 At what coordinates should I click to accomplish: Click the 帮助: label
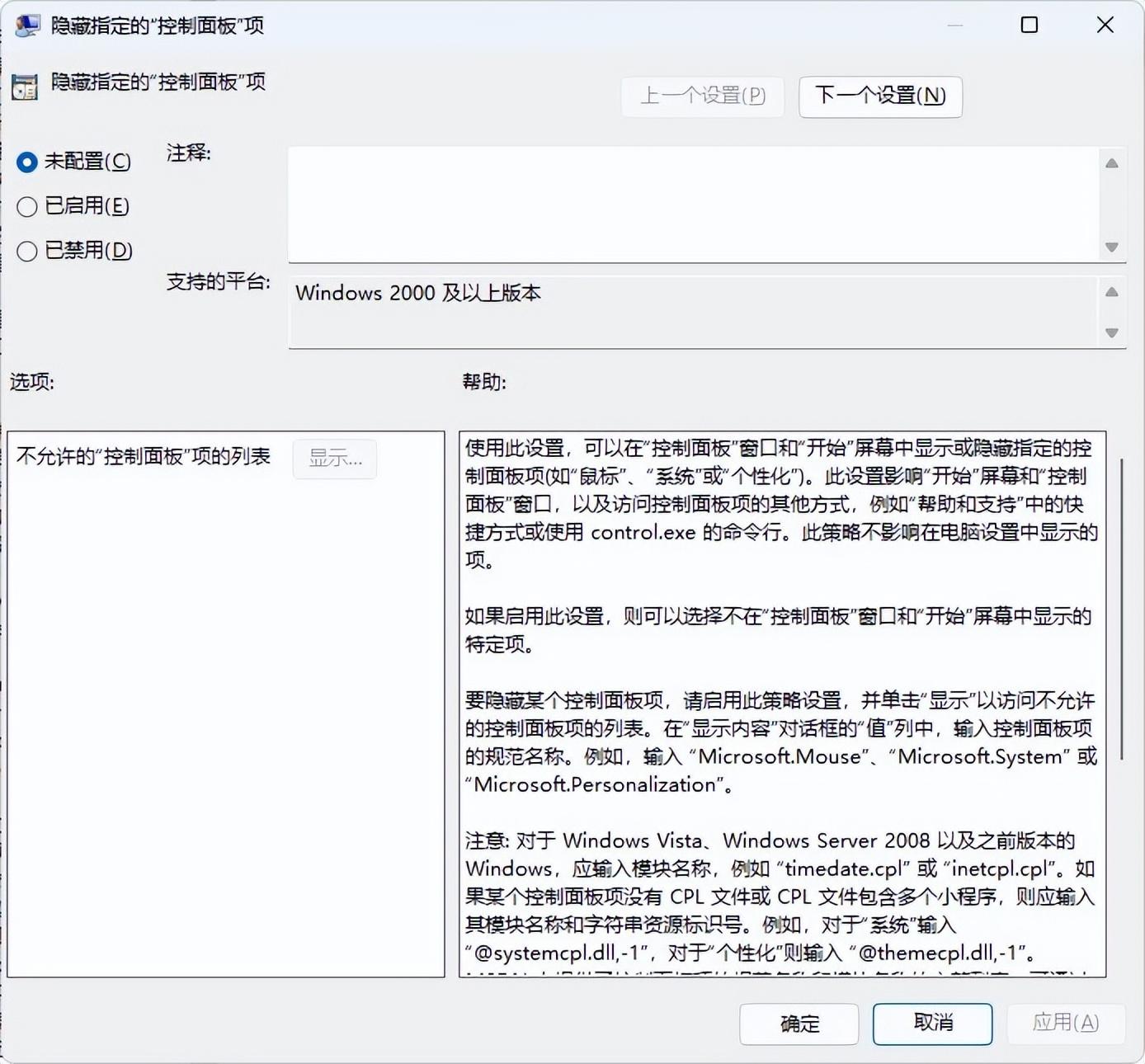coord(484,382)
